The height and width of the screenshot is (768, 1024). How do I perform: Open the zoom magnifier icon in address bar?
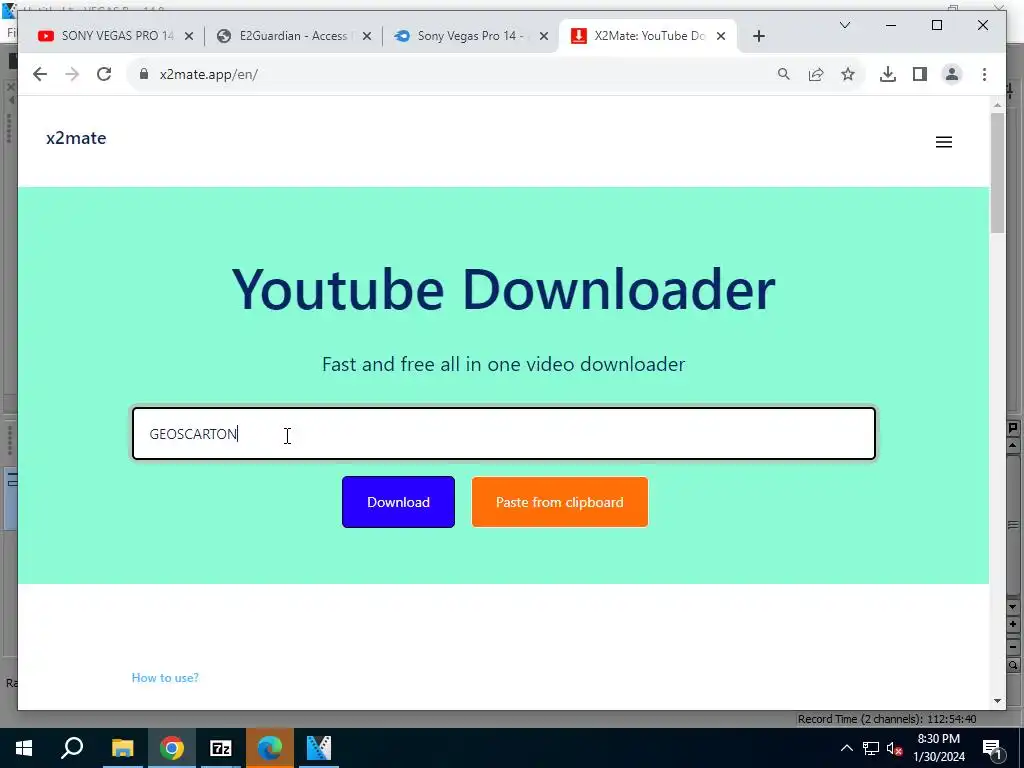[x=784, y=74]
